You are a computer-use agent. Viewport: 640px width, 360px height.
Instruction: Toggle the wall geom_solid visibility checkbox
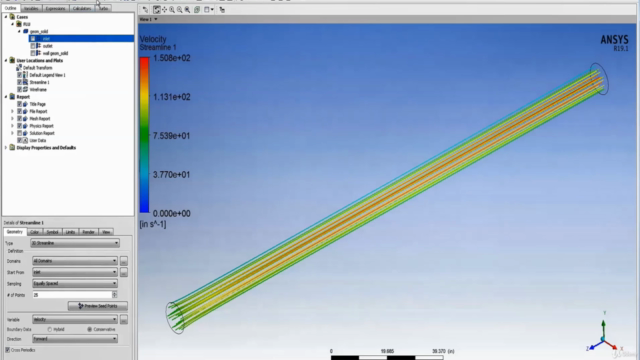(33, 53)
